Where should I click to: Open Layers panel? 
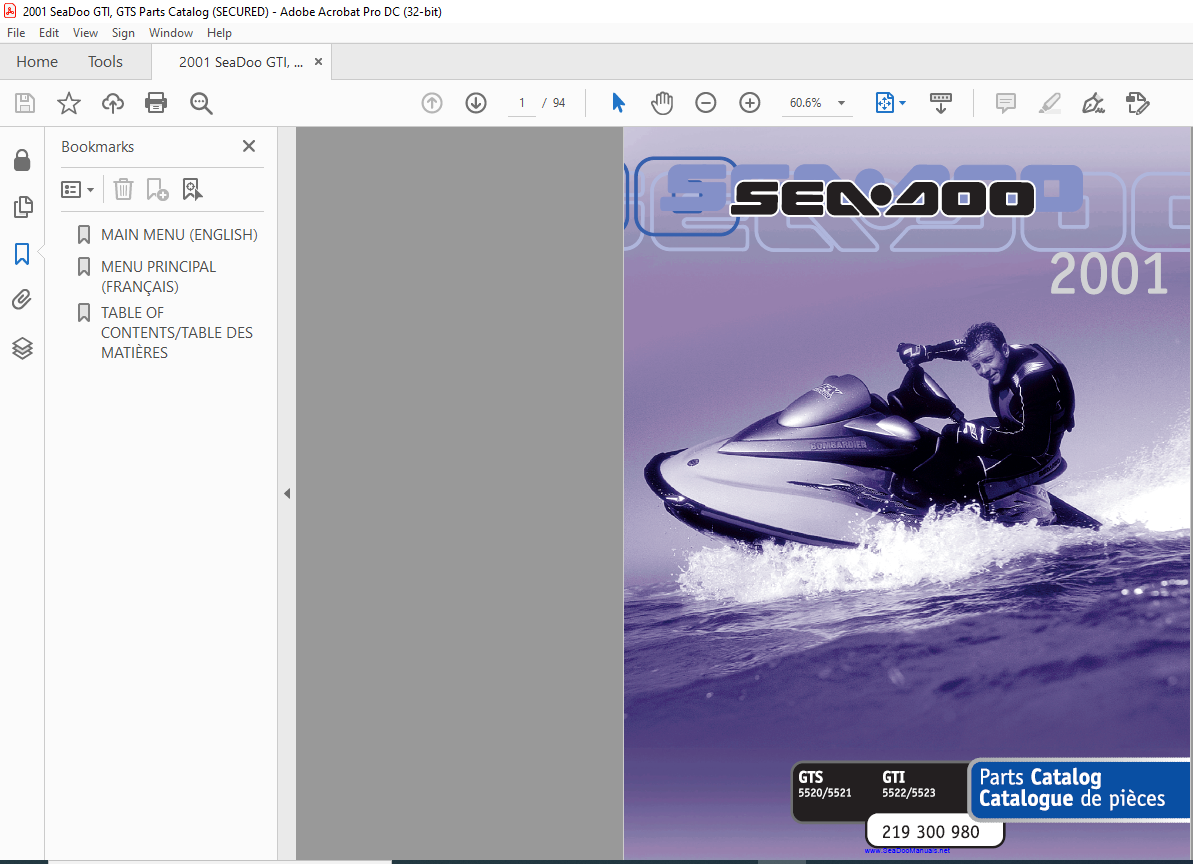22,348
